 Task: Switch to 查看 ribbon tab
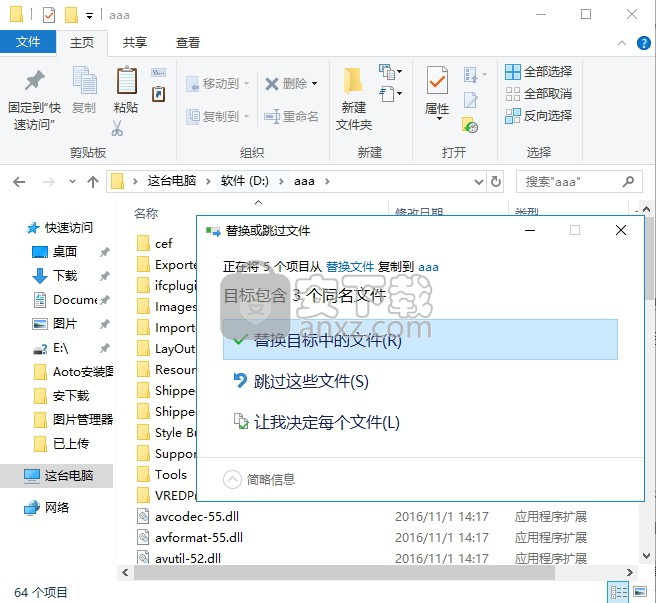click(187, 42)
